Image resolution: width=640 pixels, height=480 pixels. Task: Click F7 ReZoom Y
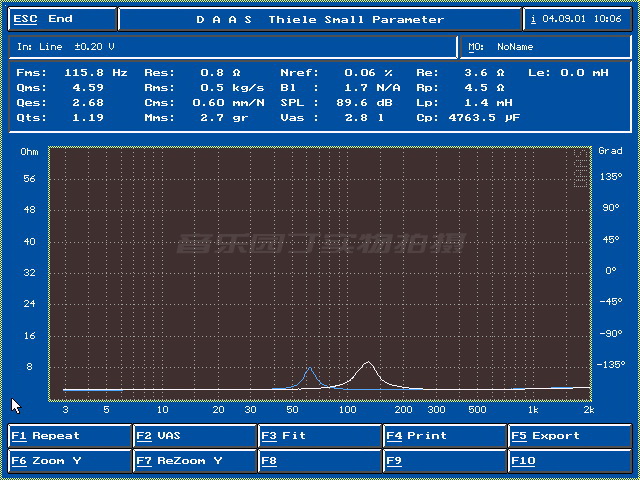click(x=195, y=461)
